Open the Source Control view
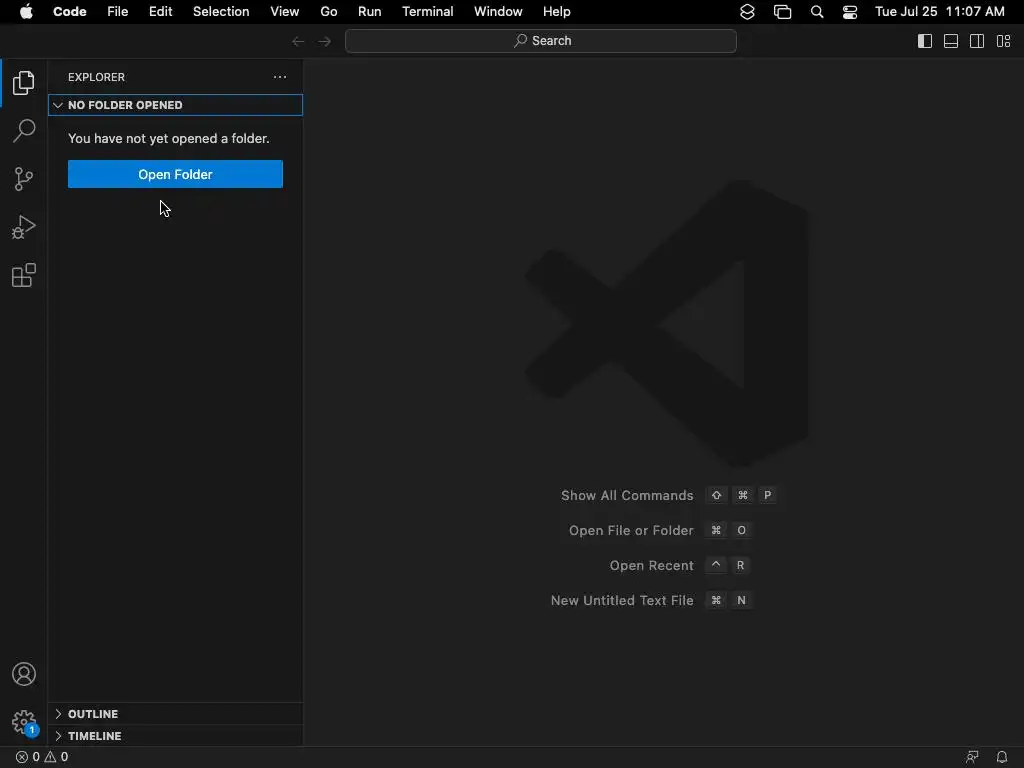Screen dimensions: 1024x768 coord(24,178)
